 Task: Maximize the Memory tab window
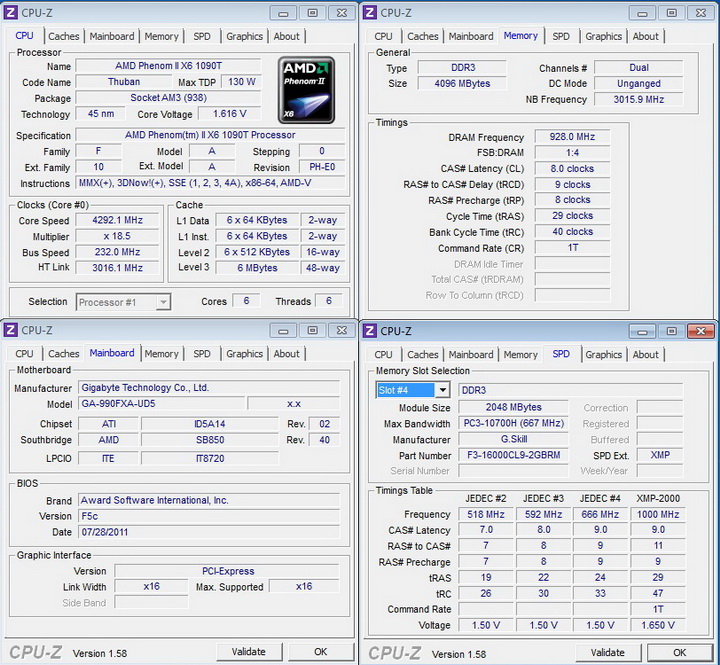point(672,13)
